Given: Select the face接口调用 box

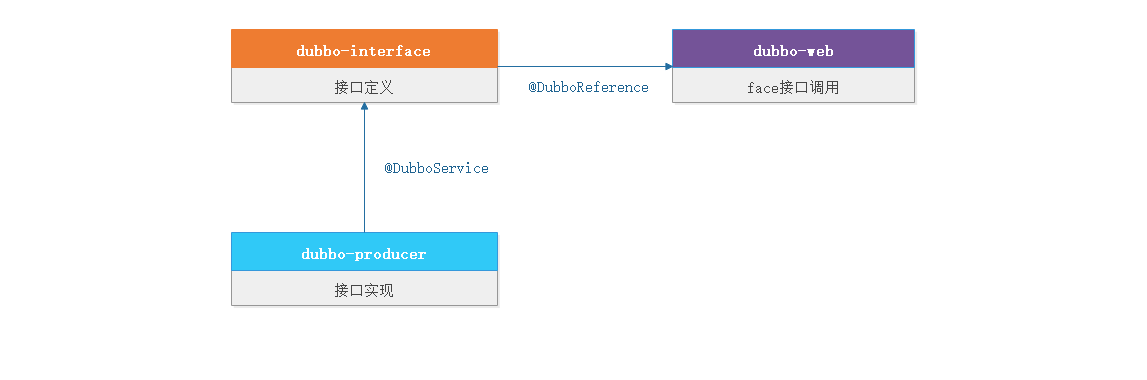Looking at the screenshot, I should [793, 86].
